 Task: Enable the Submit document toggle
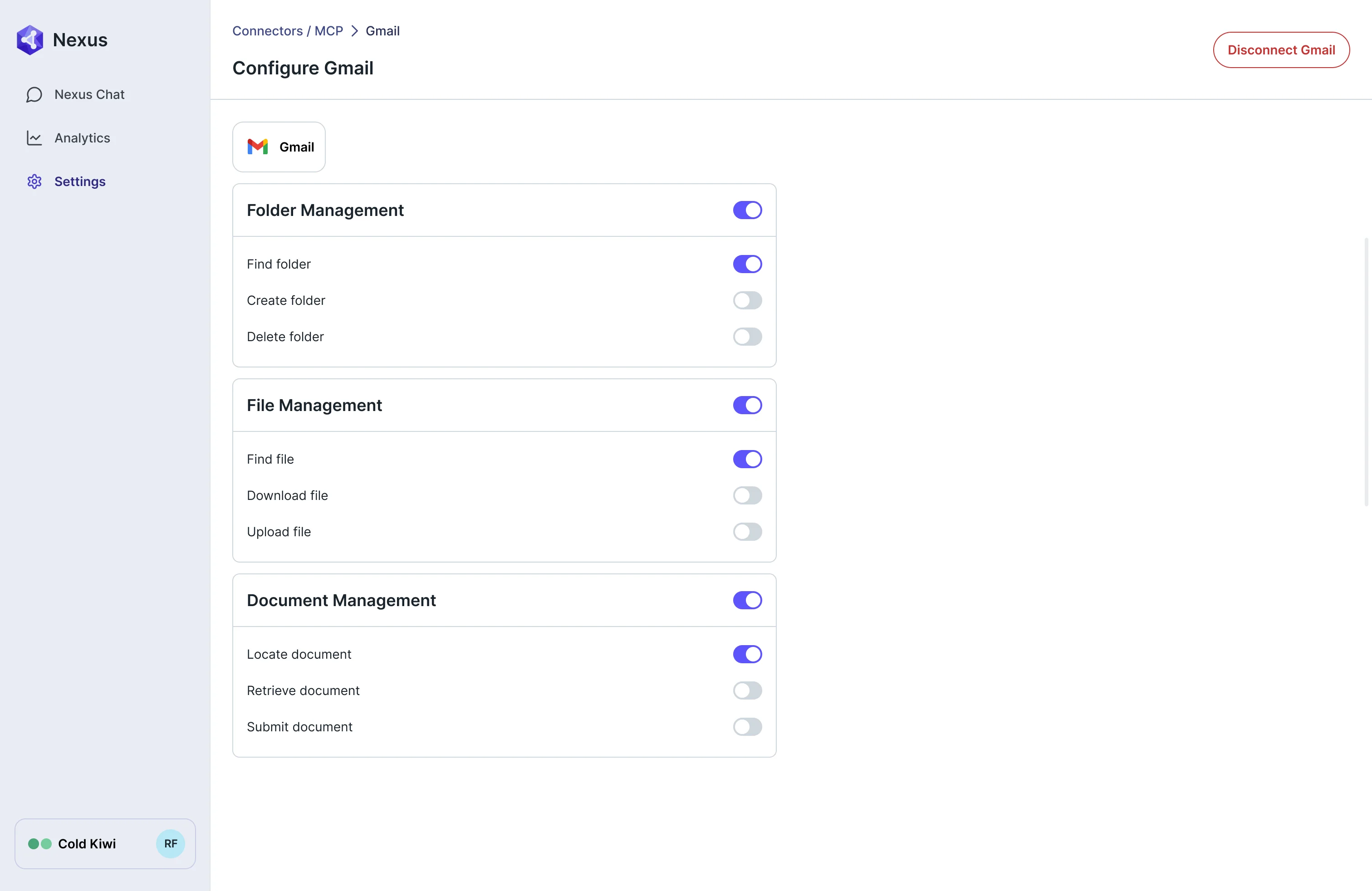[748, 727]
